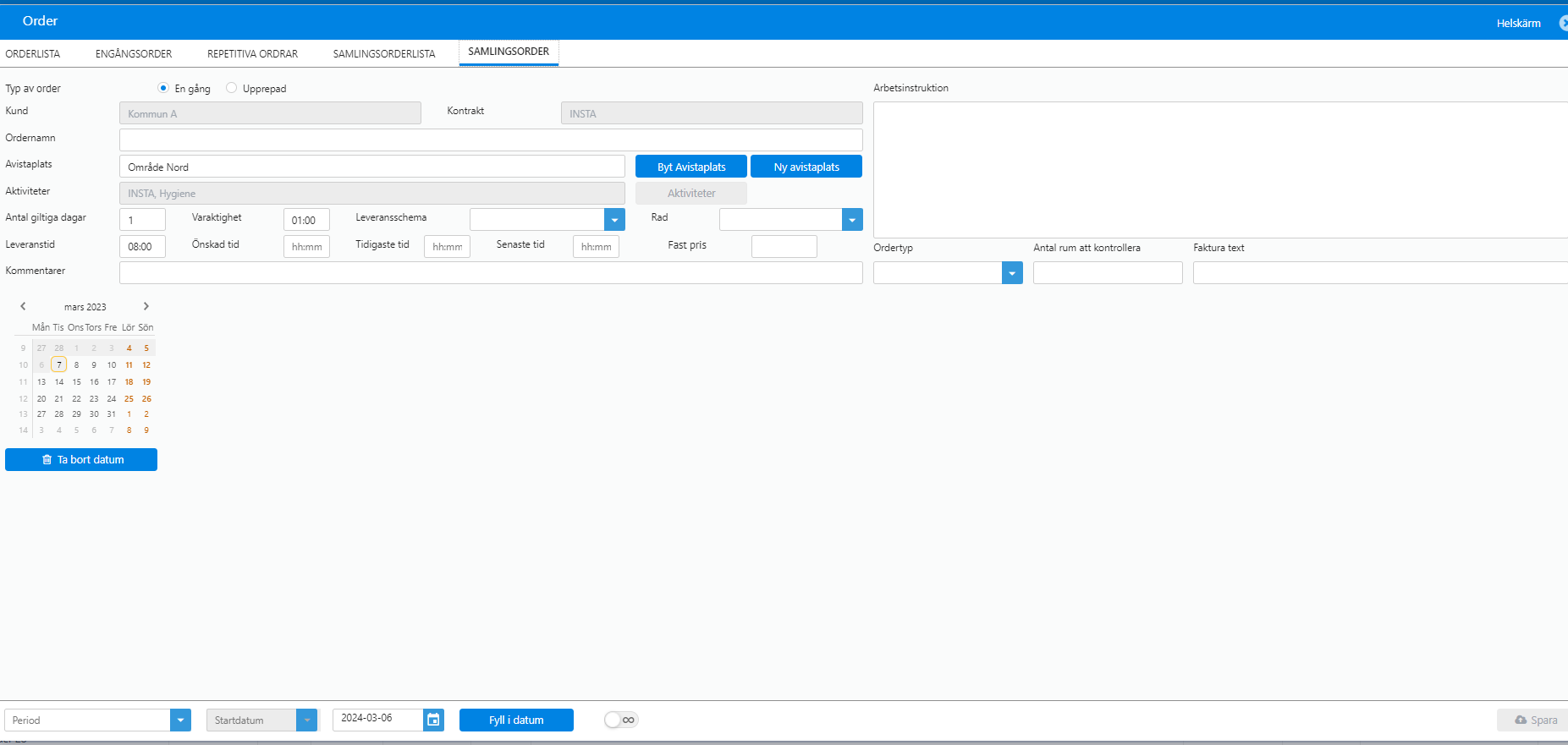
Task: Click 'mars 2023' calendar header
Action: click(x=85, y=307)
